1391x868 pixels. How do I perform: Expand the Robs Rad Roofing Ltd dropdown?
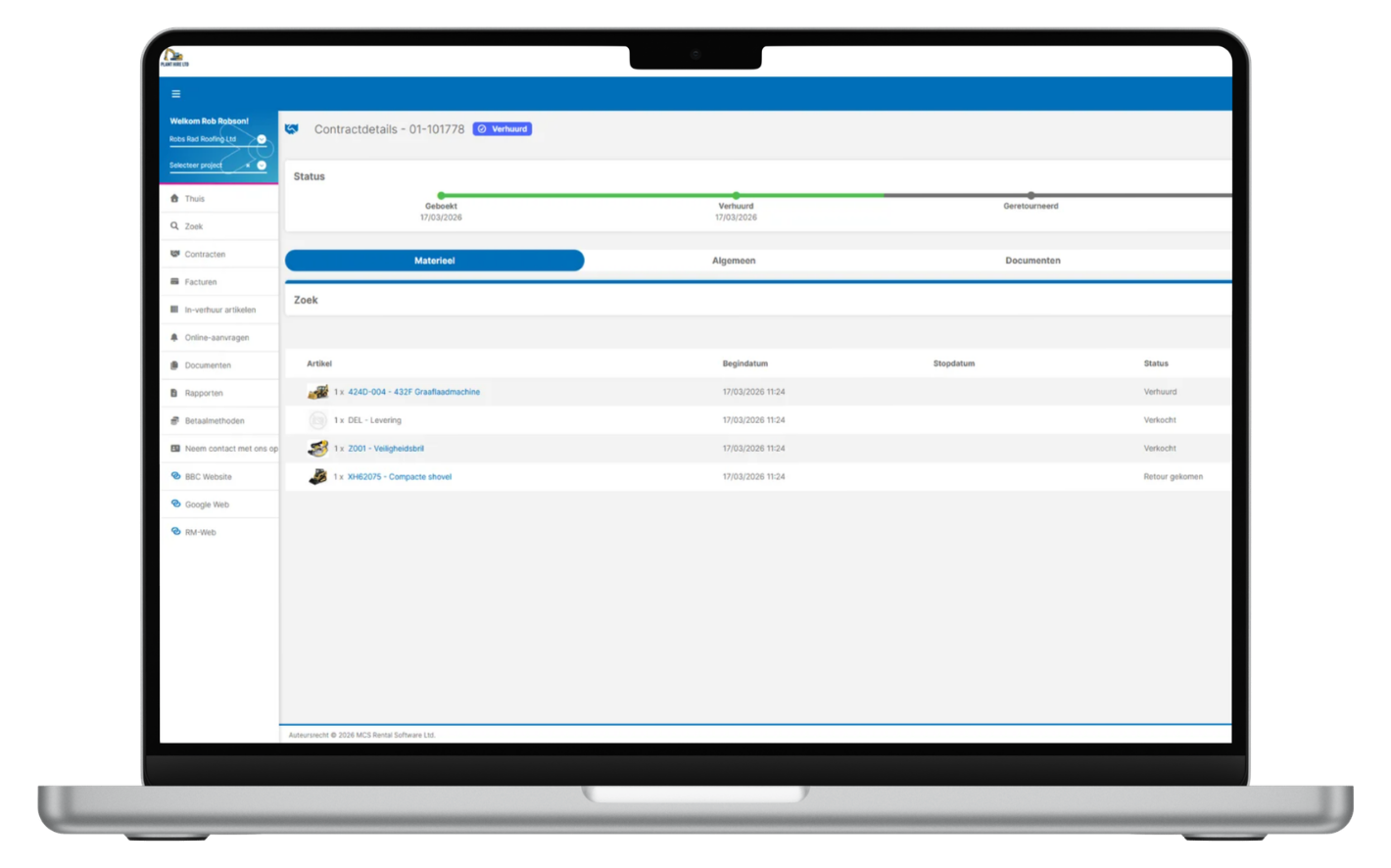(x=262, y=139)
